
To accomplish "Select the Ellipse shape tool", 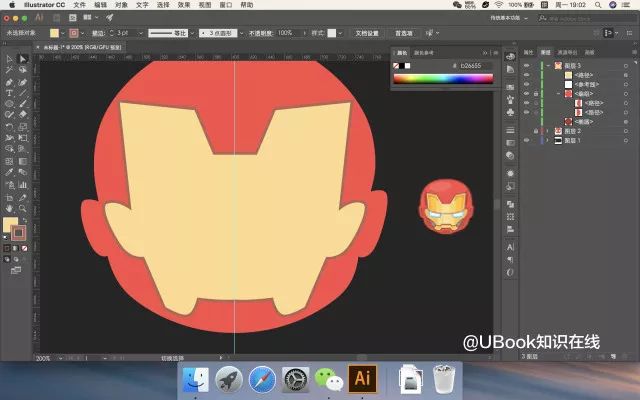I will coord(9,104).
